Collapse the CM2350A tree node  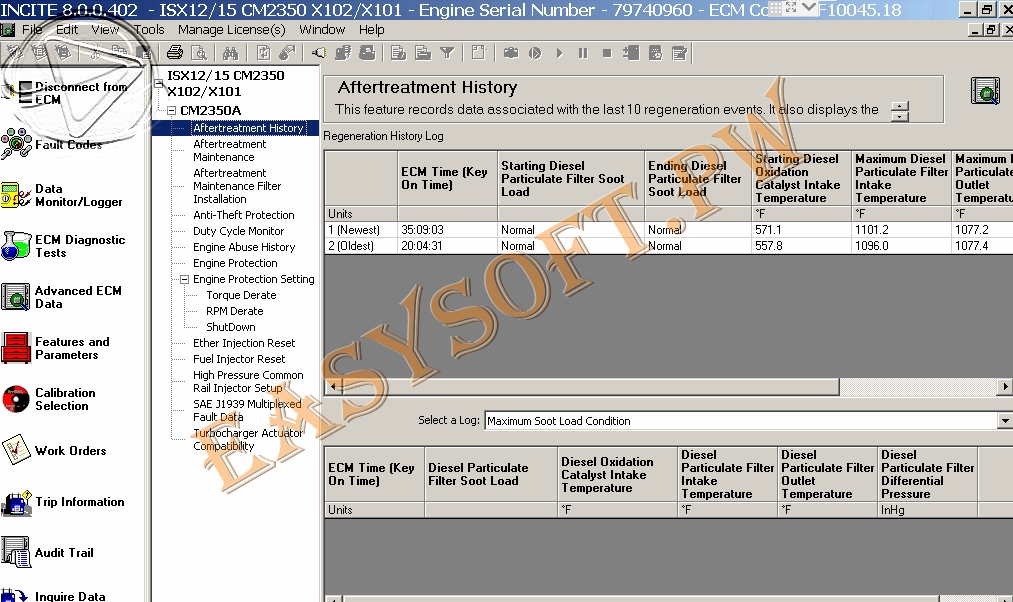tap(171, 111)
